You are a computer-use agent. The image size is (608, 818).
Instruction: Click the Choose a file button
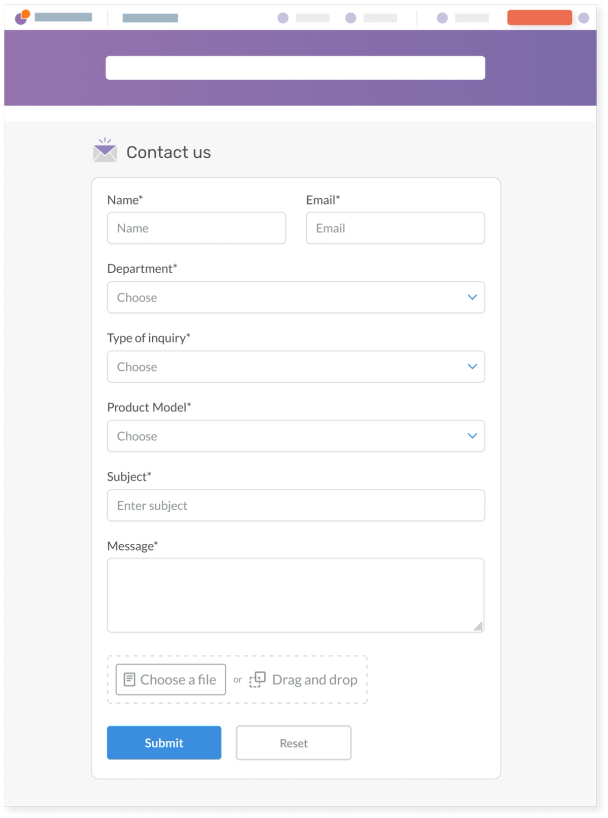point(171,680)
